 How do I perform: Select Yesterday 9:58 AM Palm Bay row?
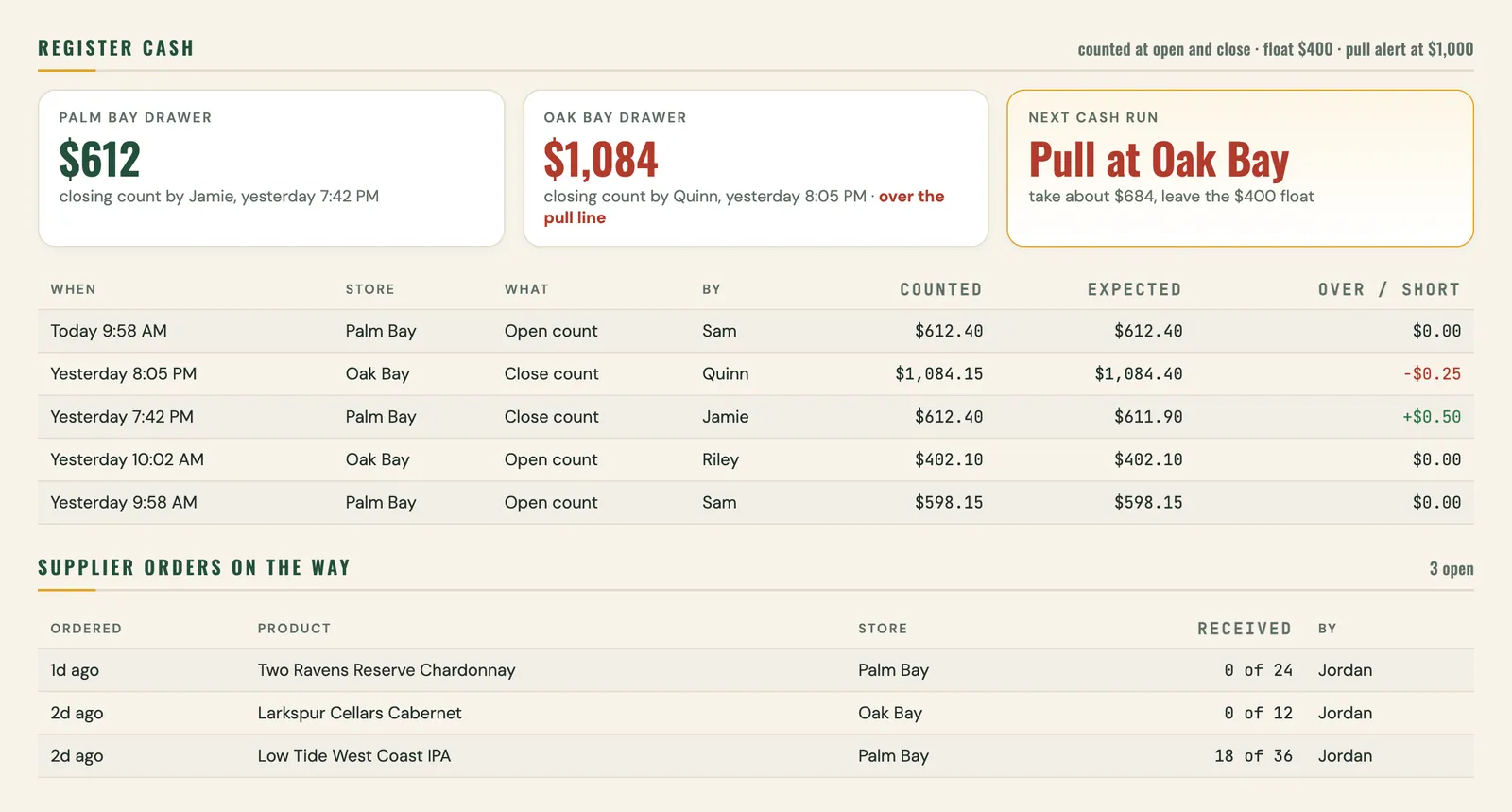point(756,503)
